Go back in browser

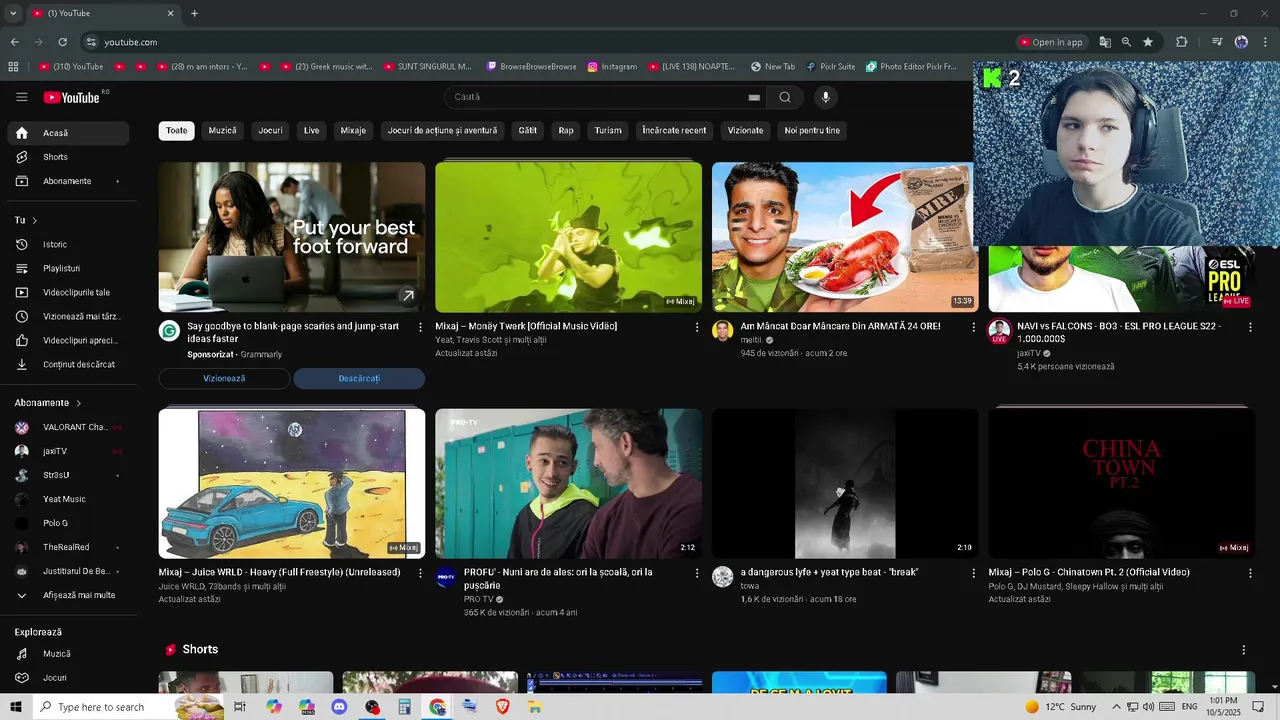[x=14, y=42]
